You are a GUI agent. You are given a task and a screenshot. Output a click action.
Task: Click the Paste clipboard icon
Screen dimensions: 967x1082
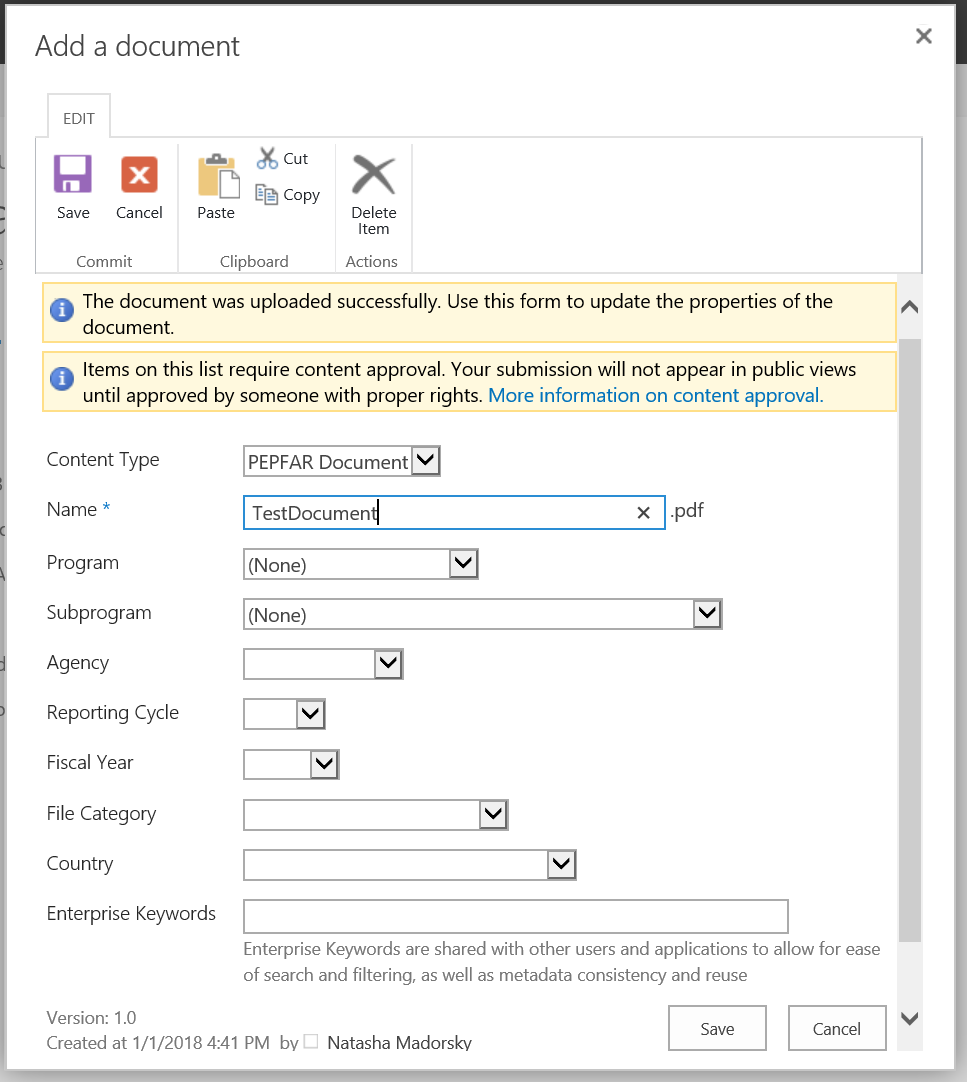[218, 176]
